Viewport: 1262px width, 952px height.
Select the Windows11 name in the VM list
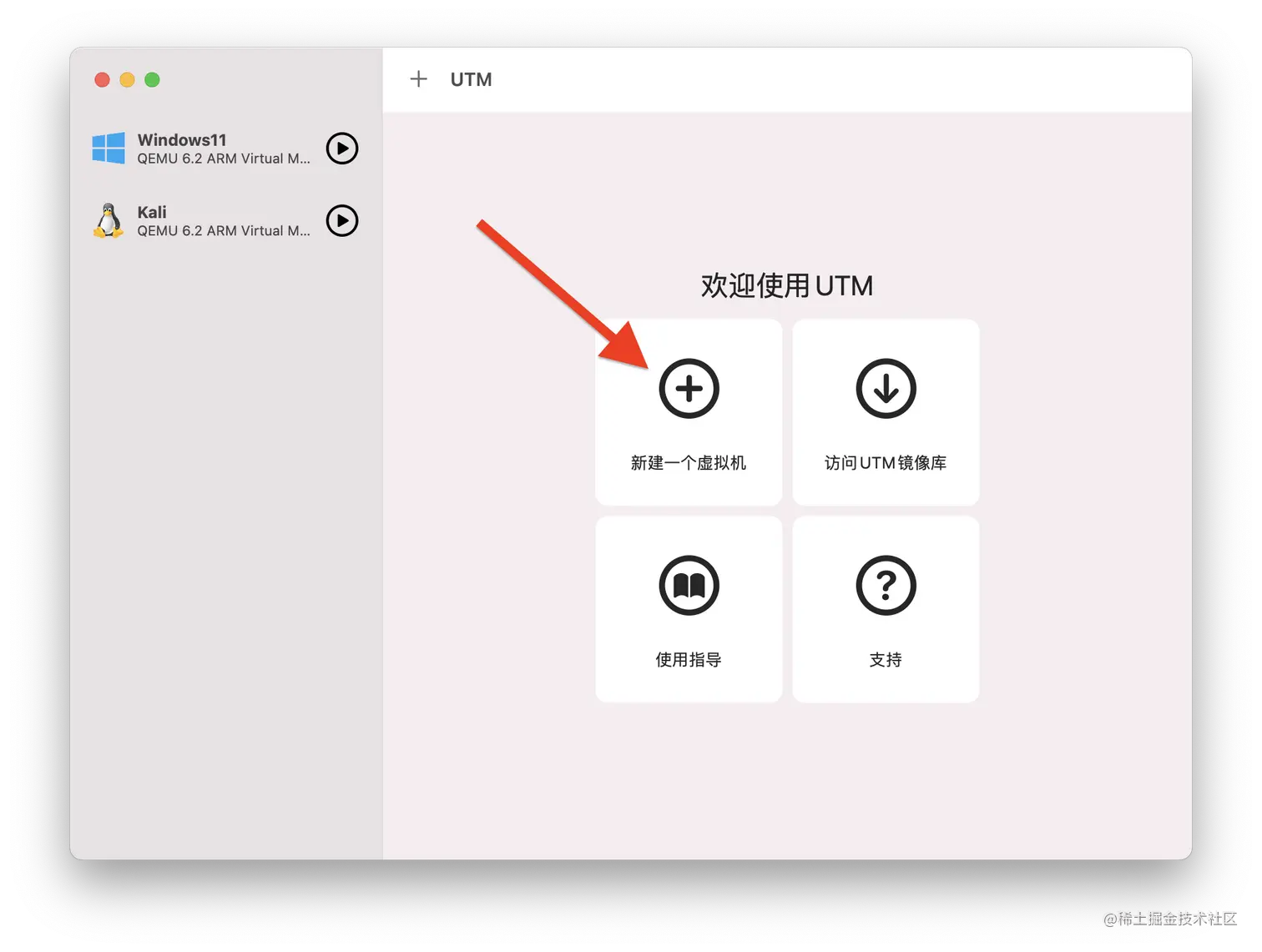coord(182,140)
